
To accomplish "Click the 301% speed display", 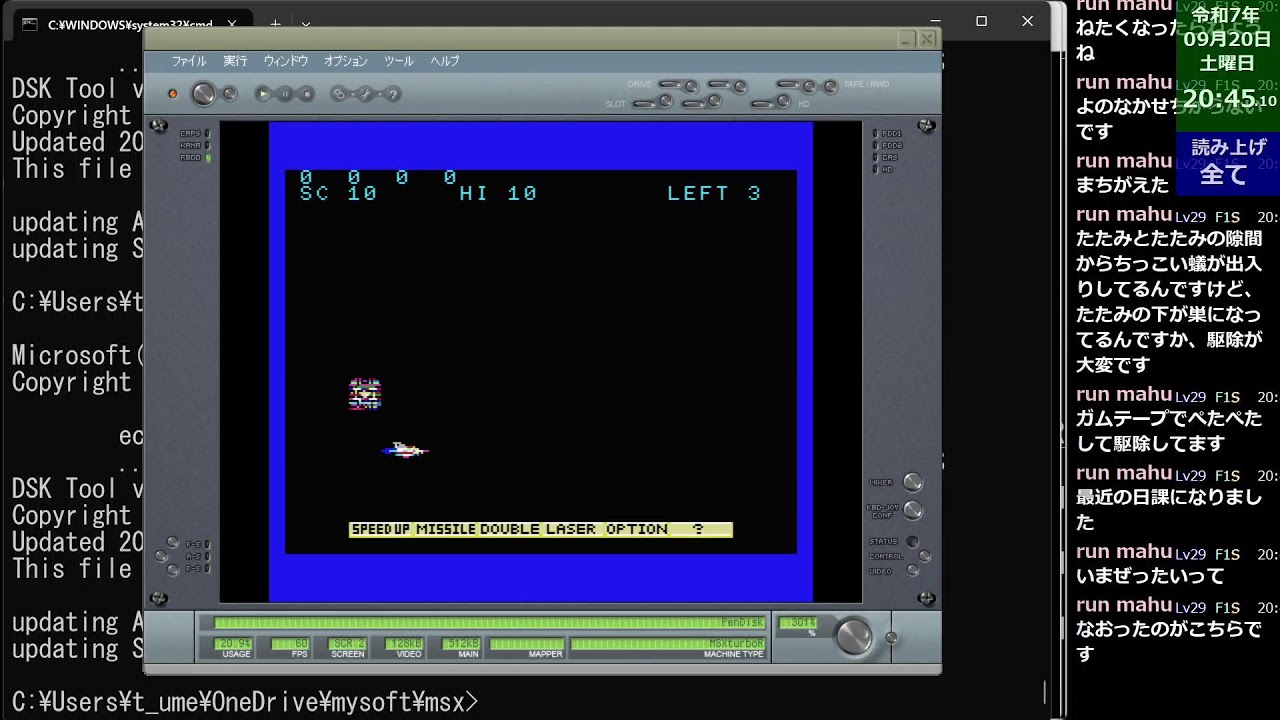I will pos(797,624).
